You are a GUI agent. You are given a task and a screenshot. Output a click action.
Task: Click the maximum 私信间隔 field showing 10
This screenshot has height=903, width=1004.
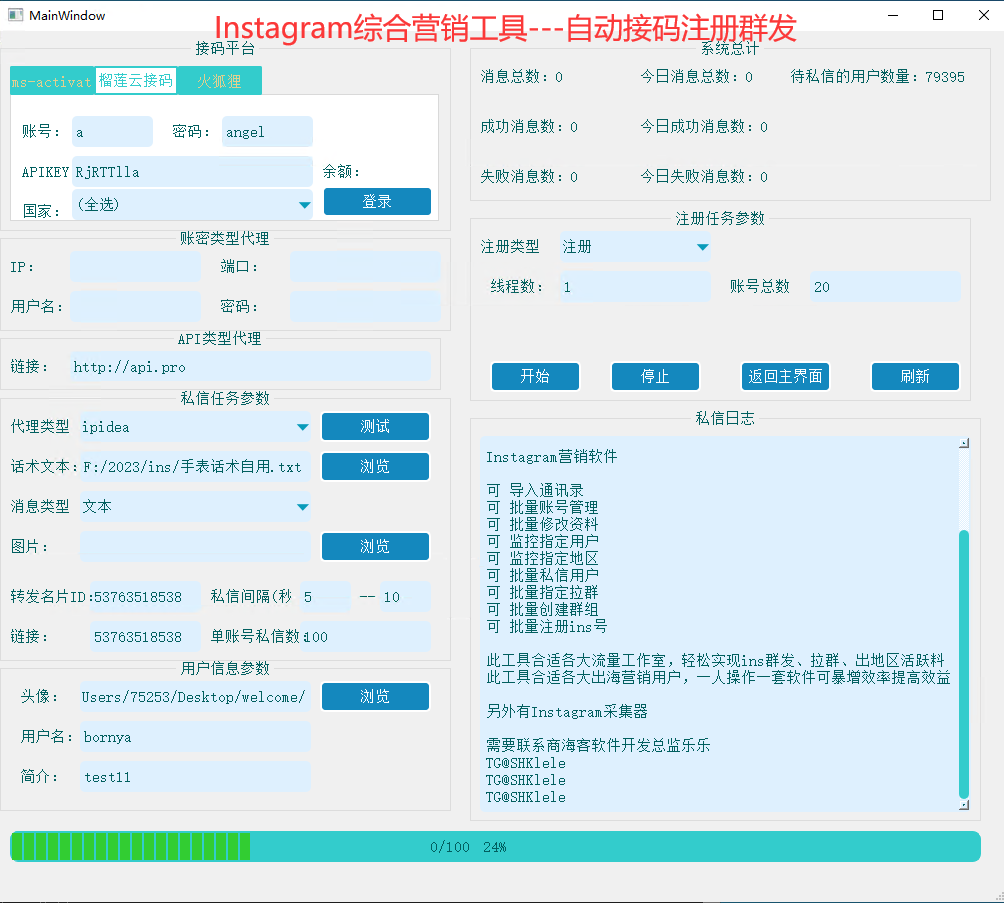pos(405,597)
